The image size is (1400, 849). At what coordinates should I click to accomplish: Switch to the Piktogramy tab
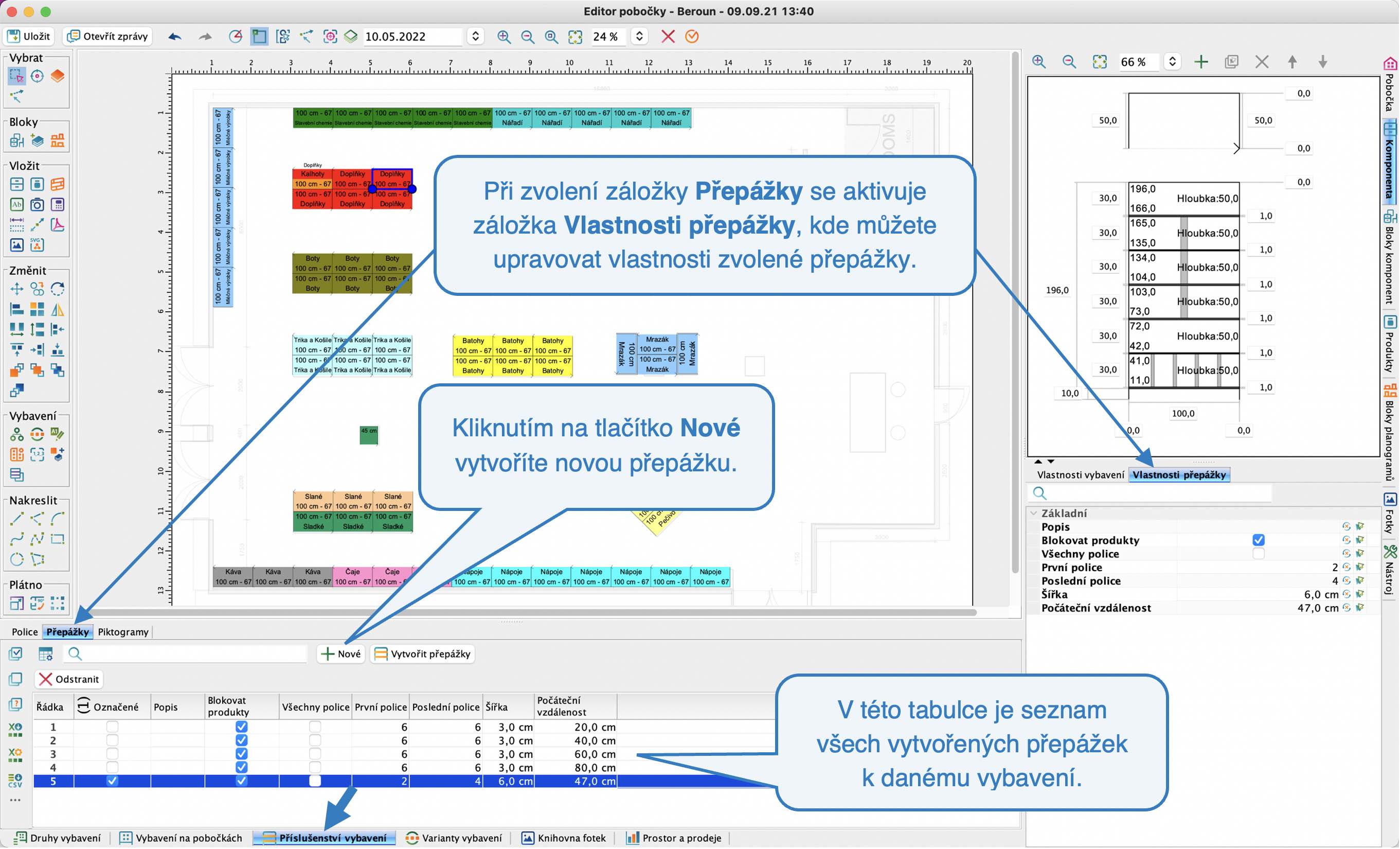click(123, 632)
